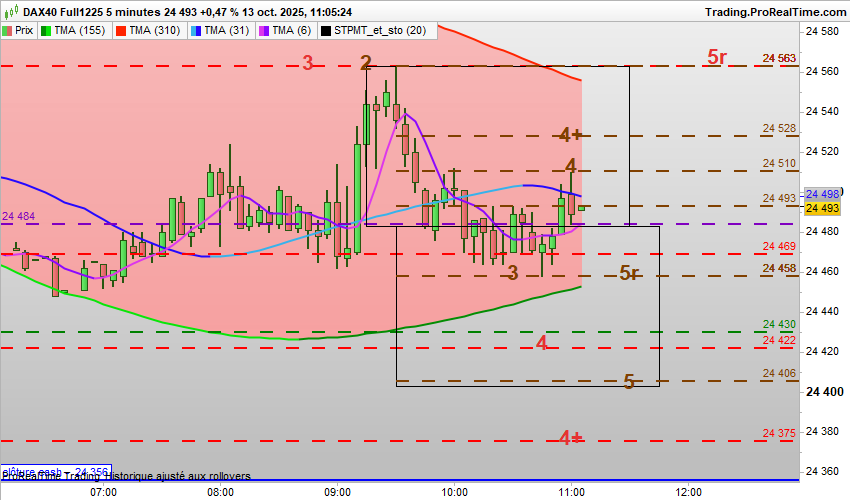The width and height of the screenshot is (850, 500).
Task: Click the red 24 469 level label
Action: tap(779, 247)
